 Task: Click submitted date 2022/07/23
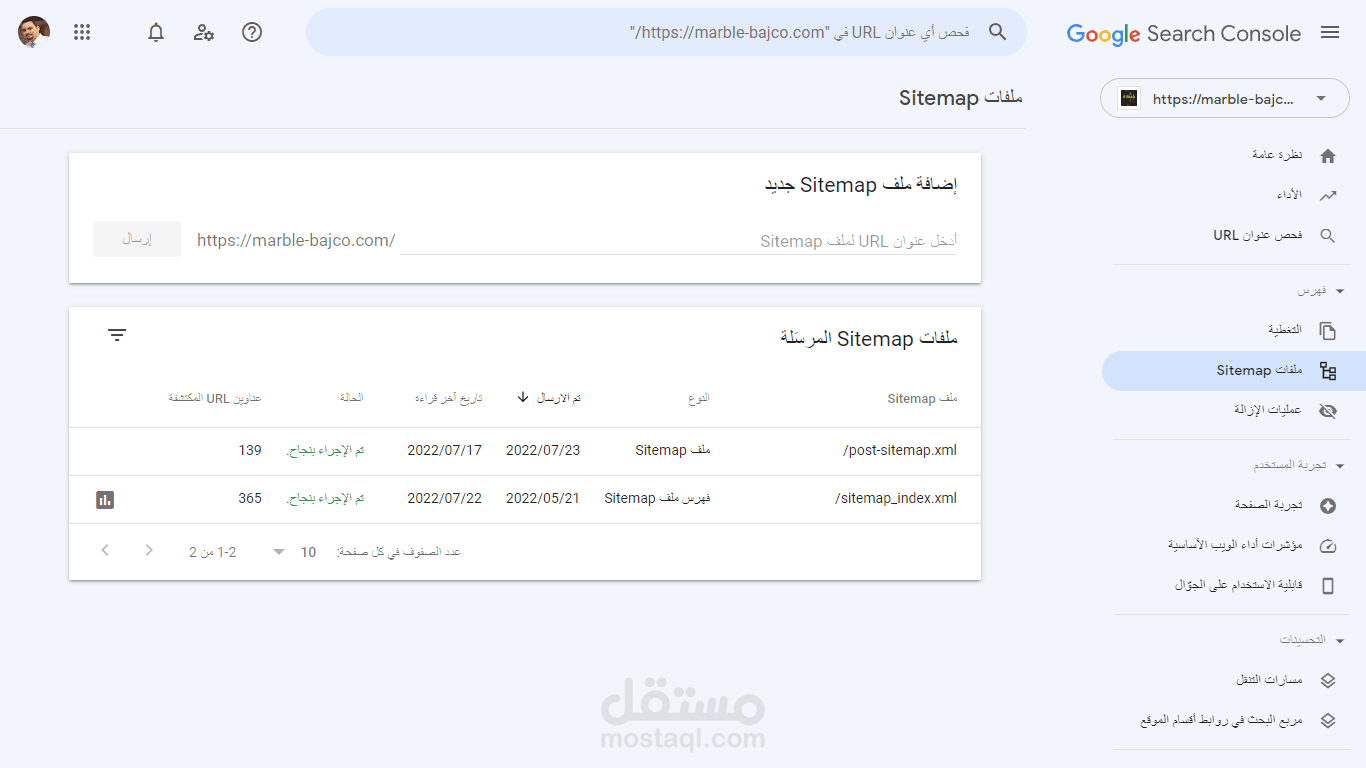543,451
